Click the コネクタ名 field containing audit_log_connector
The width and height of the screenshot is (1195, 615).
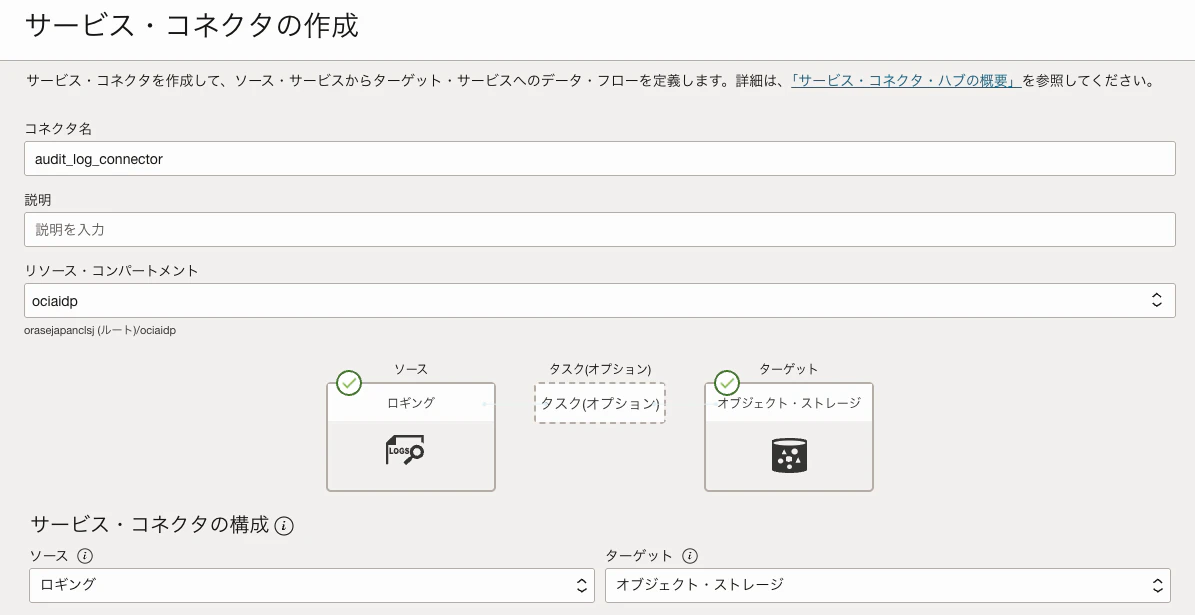click(600, 159)
